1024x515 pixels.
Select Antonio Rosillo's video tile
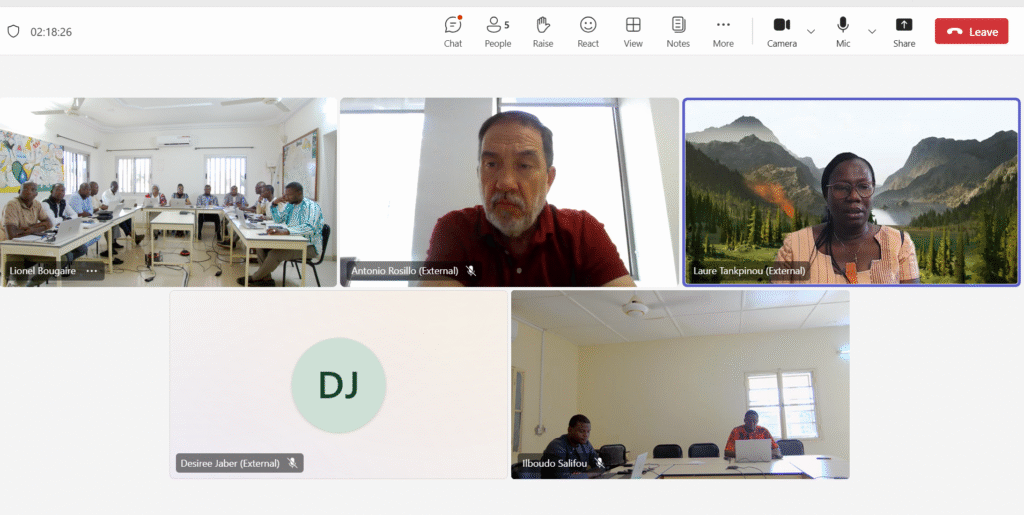coord(509,192)
